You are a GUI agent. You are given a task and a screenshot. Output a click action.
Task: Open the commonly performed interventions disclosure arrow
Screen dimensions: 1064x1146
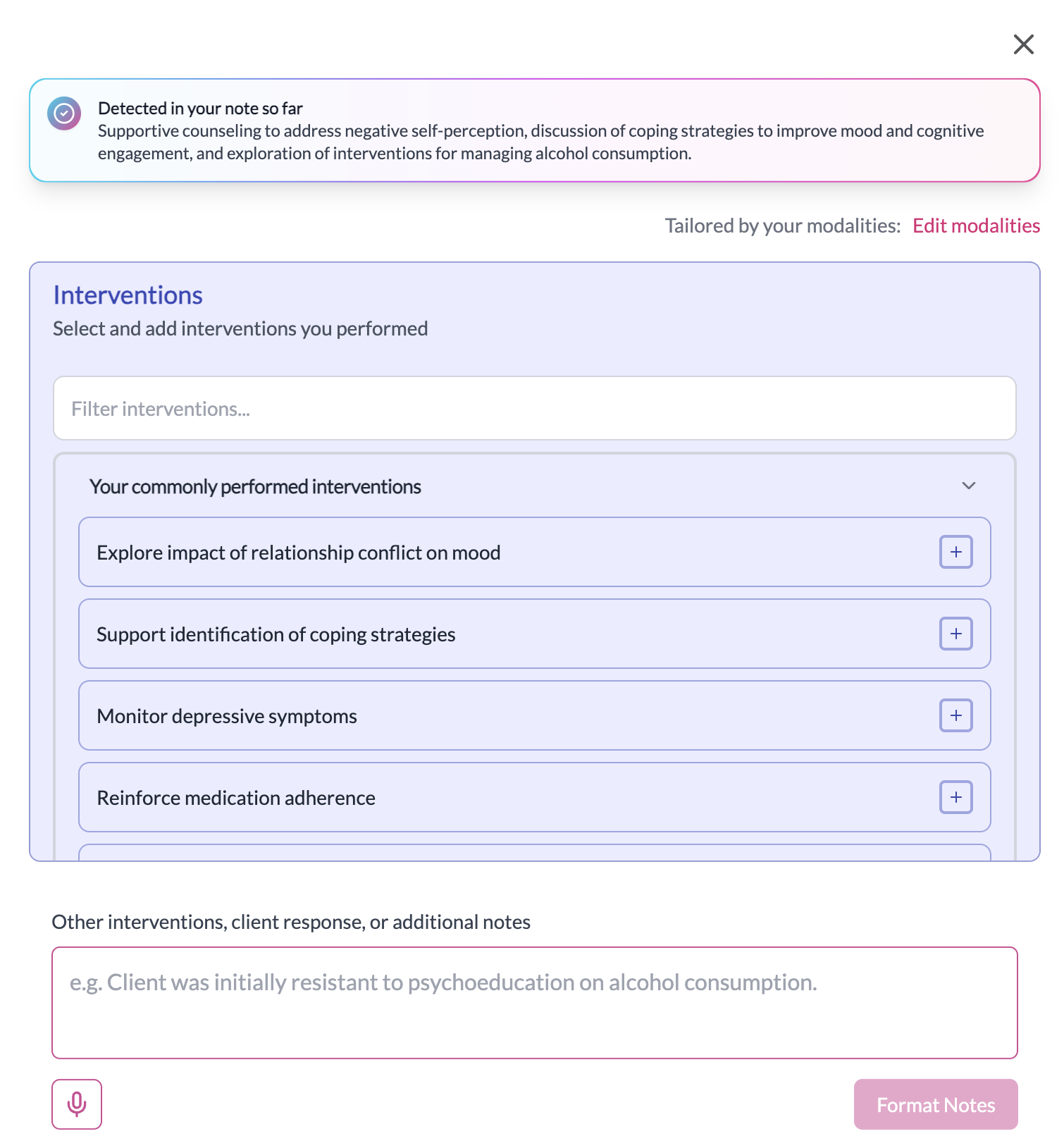pyautogui.click(x=968, y=486)
